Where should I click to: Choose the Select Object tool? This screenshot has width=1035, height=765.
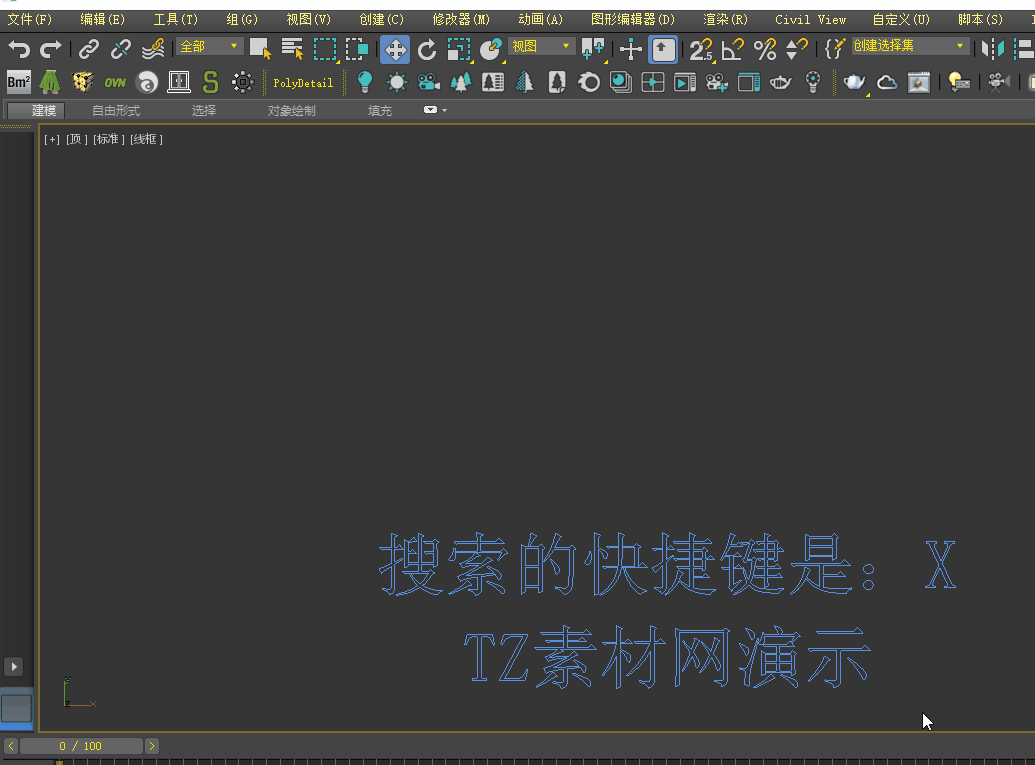(x=260, y=49)
